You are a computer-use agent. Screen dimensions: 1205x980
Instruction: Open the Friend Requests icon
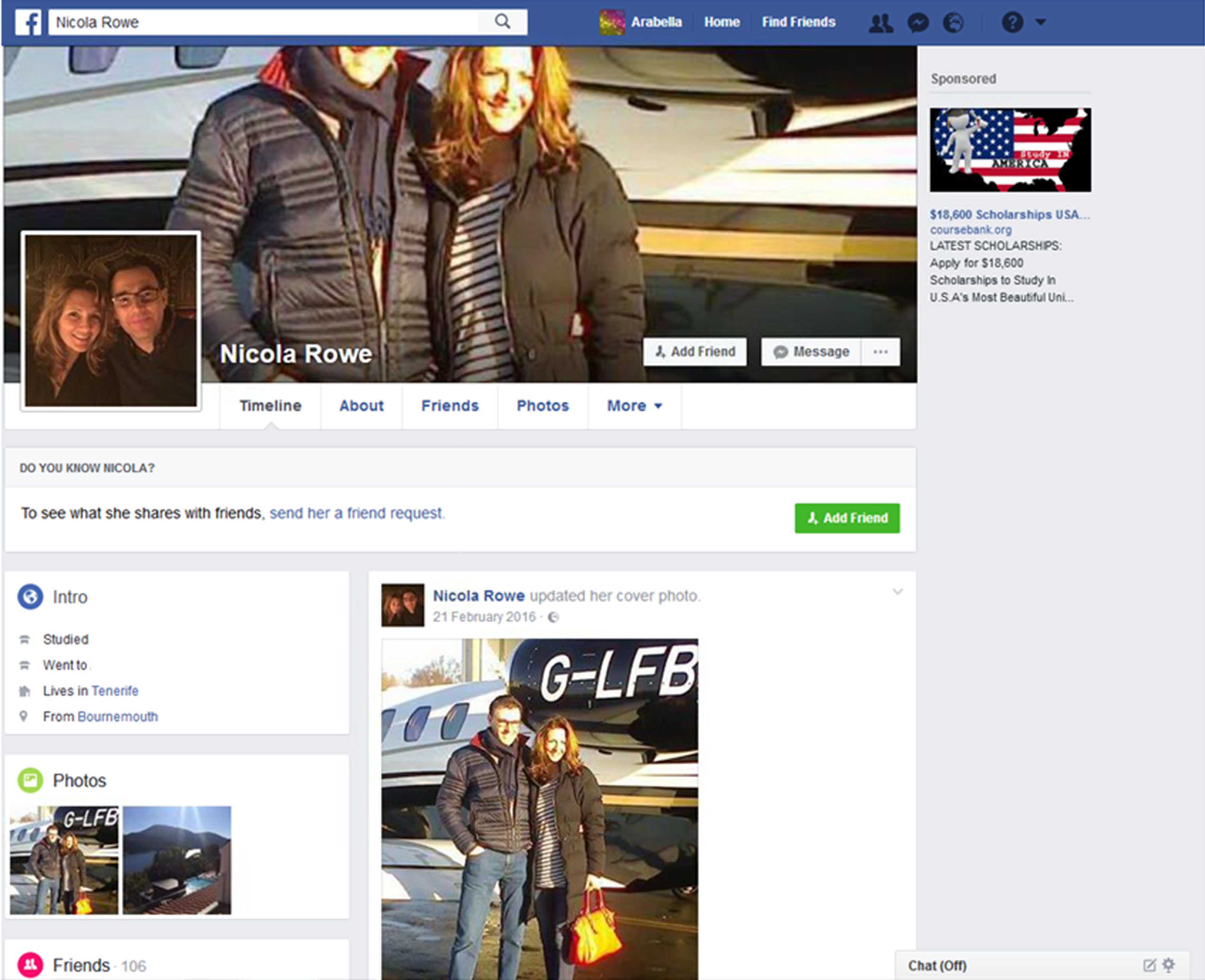pyautogui.click(x=881, y=22)
